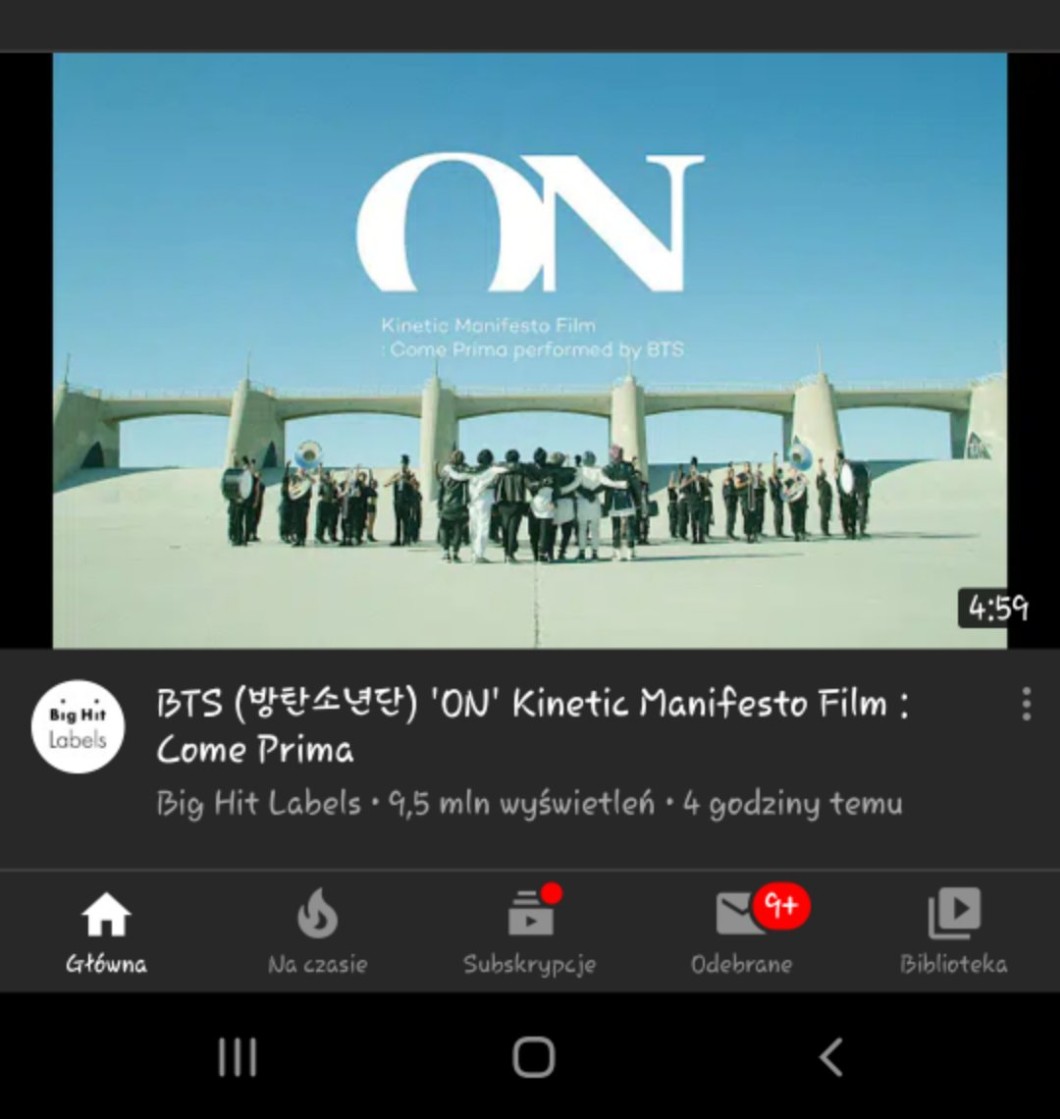
Task: Click the Big Hit Labels views info line
Action: click(x=530, y=804)
